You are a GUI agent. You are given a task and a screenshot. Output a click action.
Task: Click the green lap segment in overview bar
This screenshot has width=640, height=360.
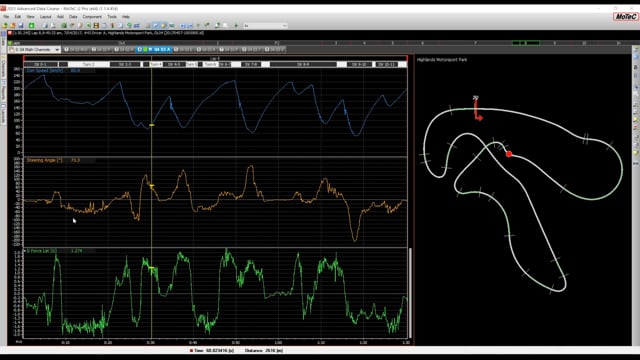click(x=526, y=43)
